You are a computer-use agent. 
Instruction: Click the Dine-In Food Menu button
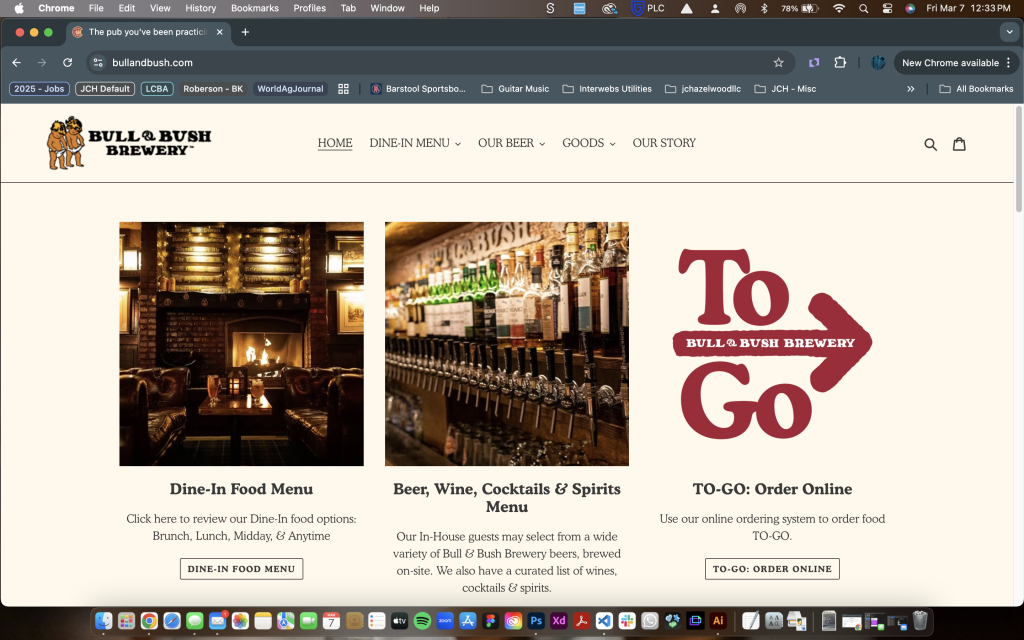tap(241, 569)
